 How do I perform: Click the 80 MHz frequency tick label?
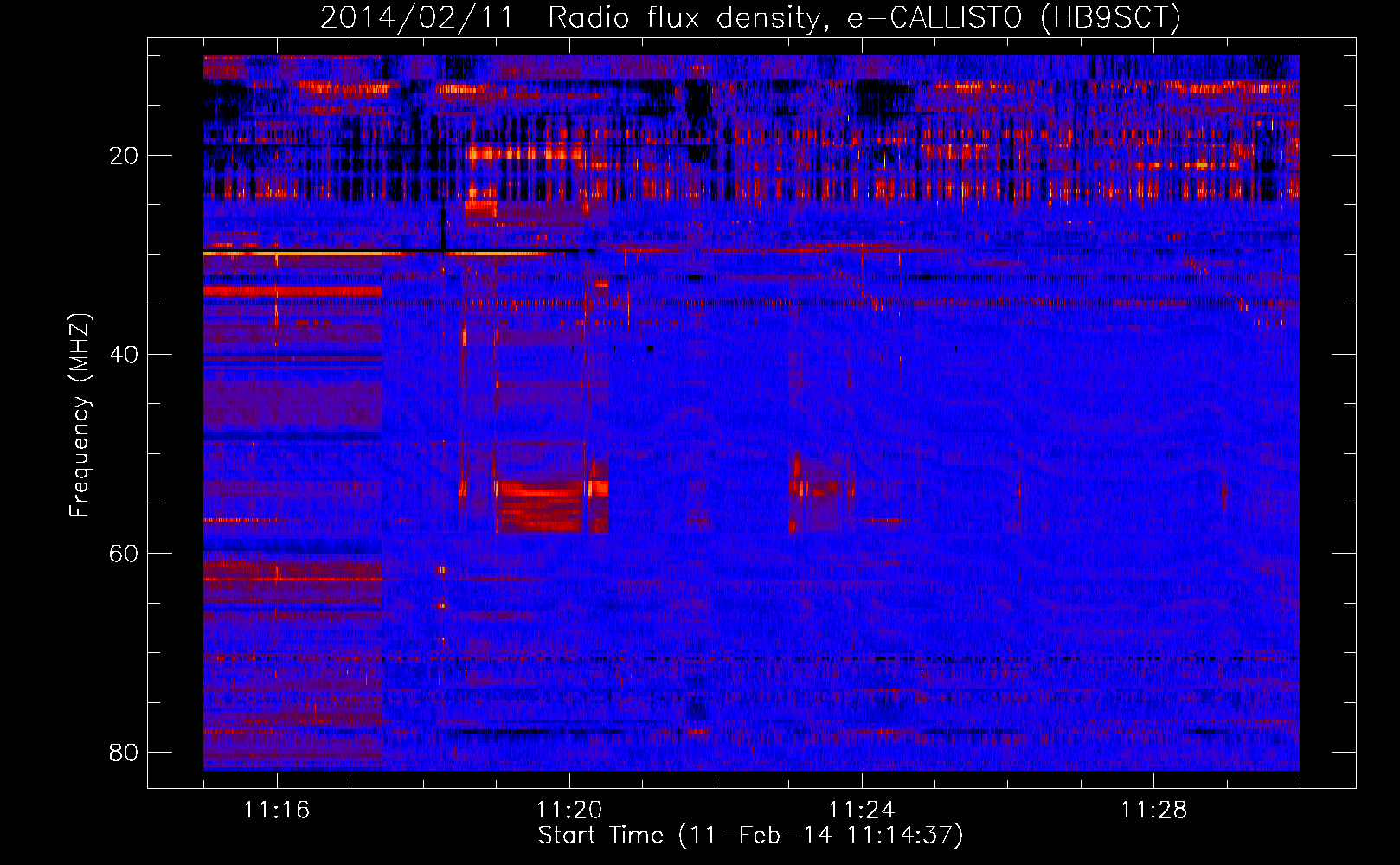click(x=124, y=753)
